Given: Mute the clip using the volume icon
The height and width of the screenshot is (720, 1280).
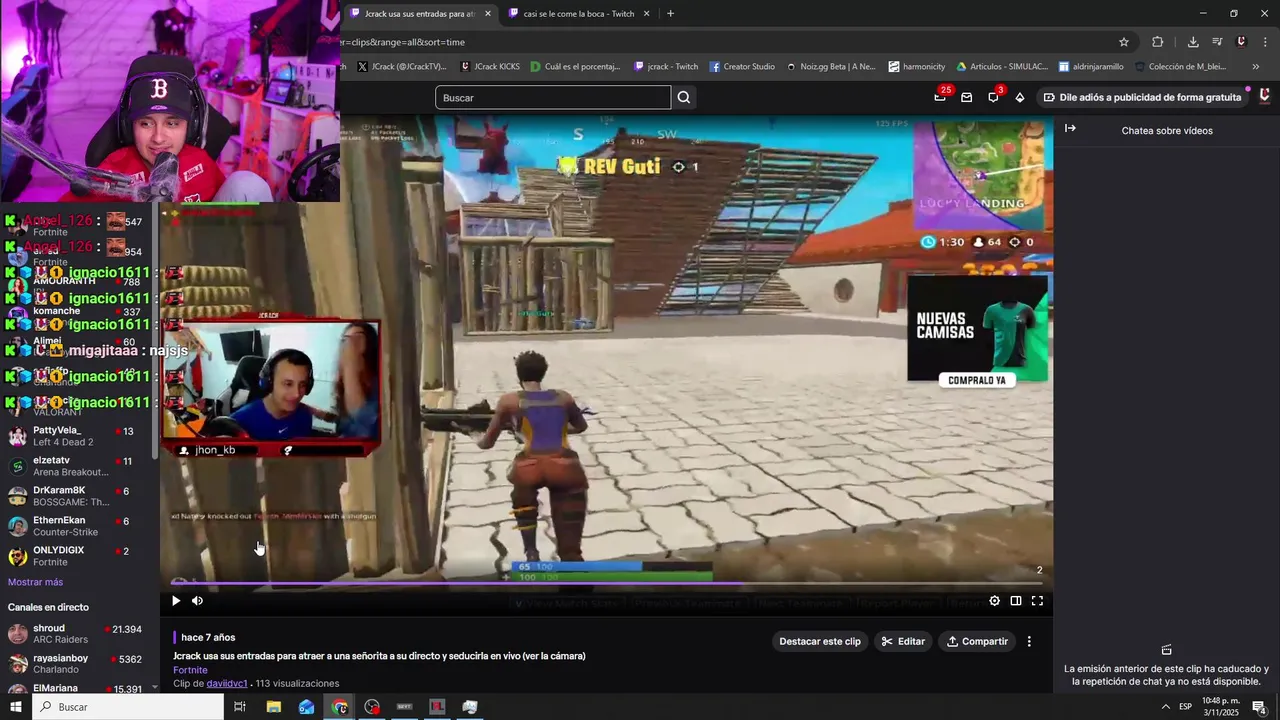Looking at the screenshot, I should pos(197,601).
